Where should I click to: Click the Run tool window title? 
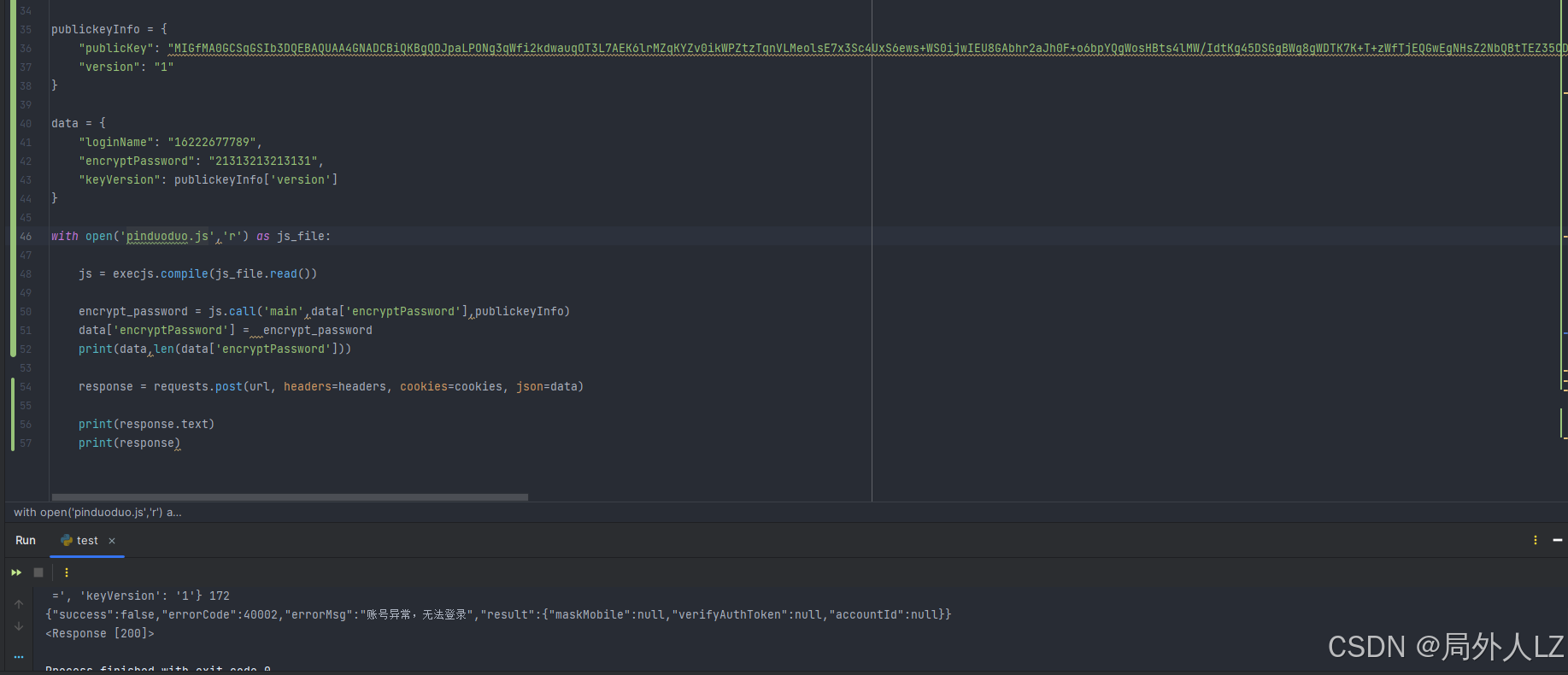[x=26, y=541]
